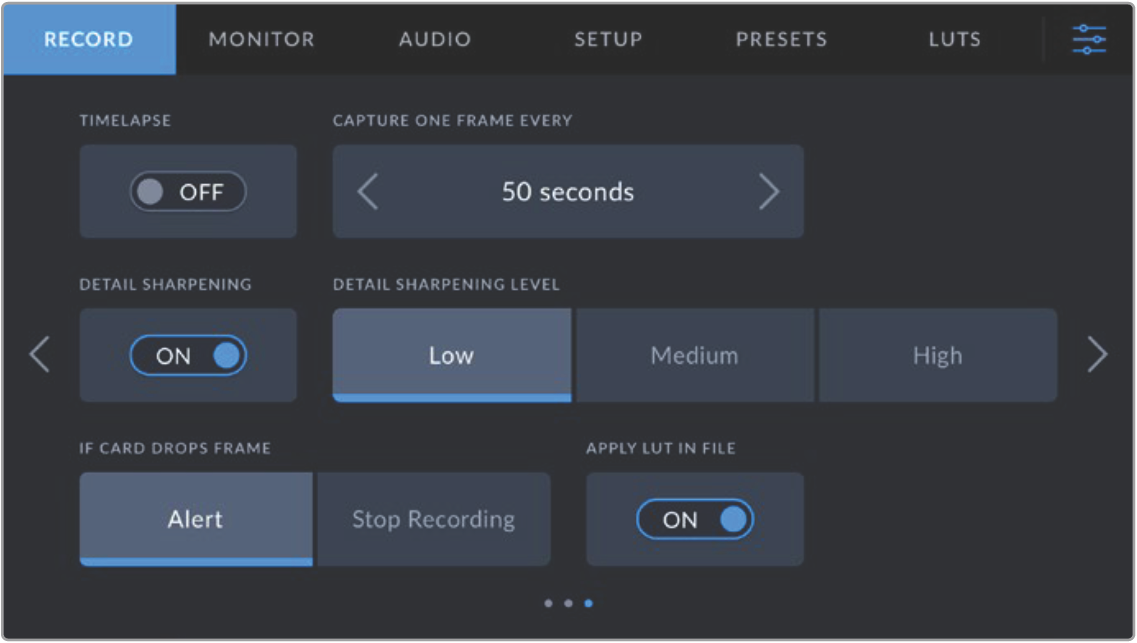
Task: Select the Record tab
Action: point(88,40)
